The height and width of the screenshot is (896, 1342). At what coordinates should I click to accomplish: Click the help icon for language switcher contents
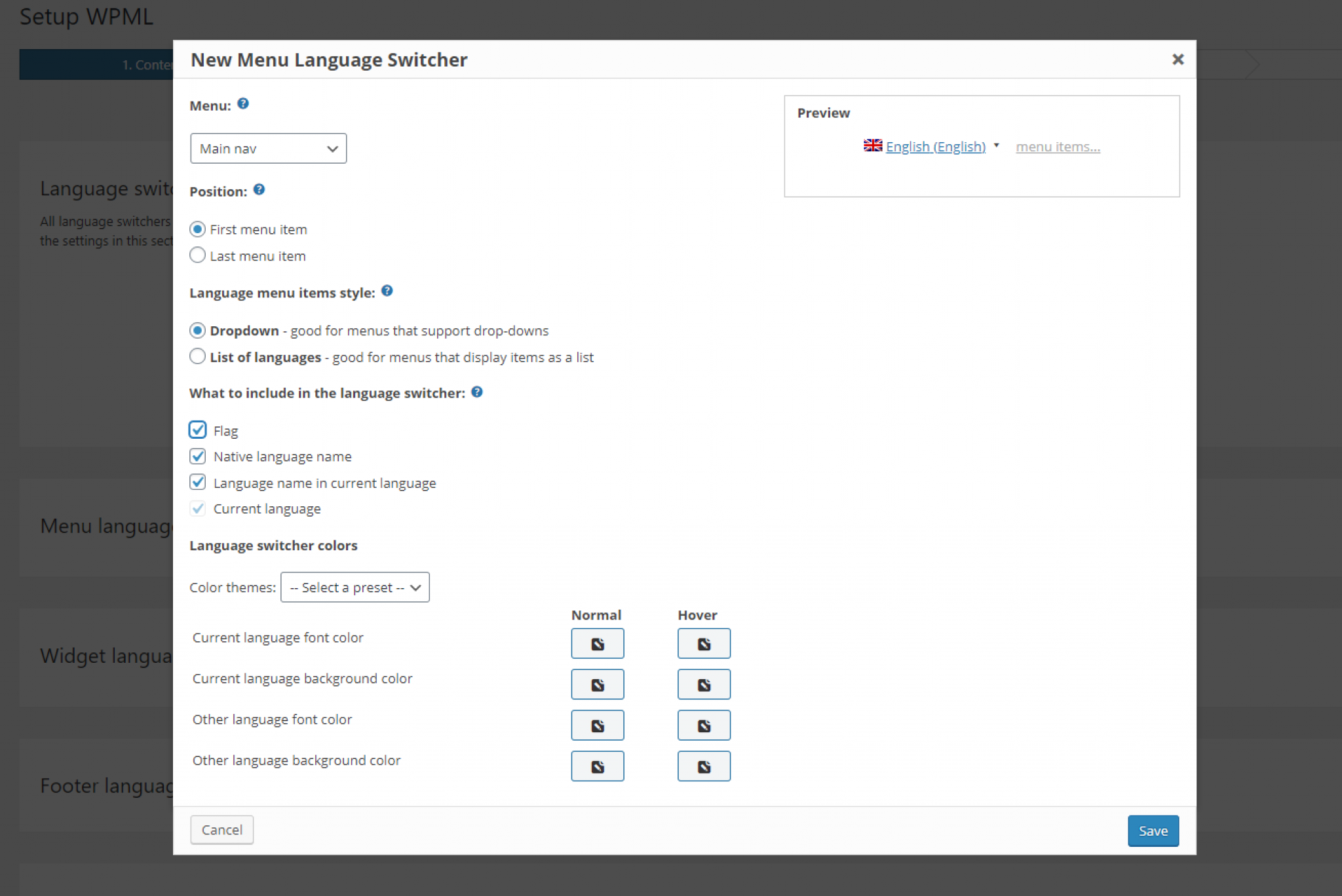477,392
